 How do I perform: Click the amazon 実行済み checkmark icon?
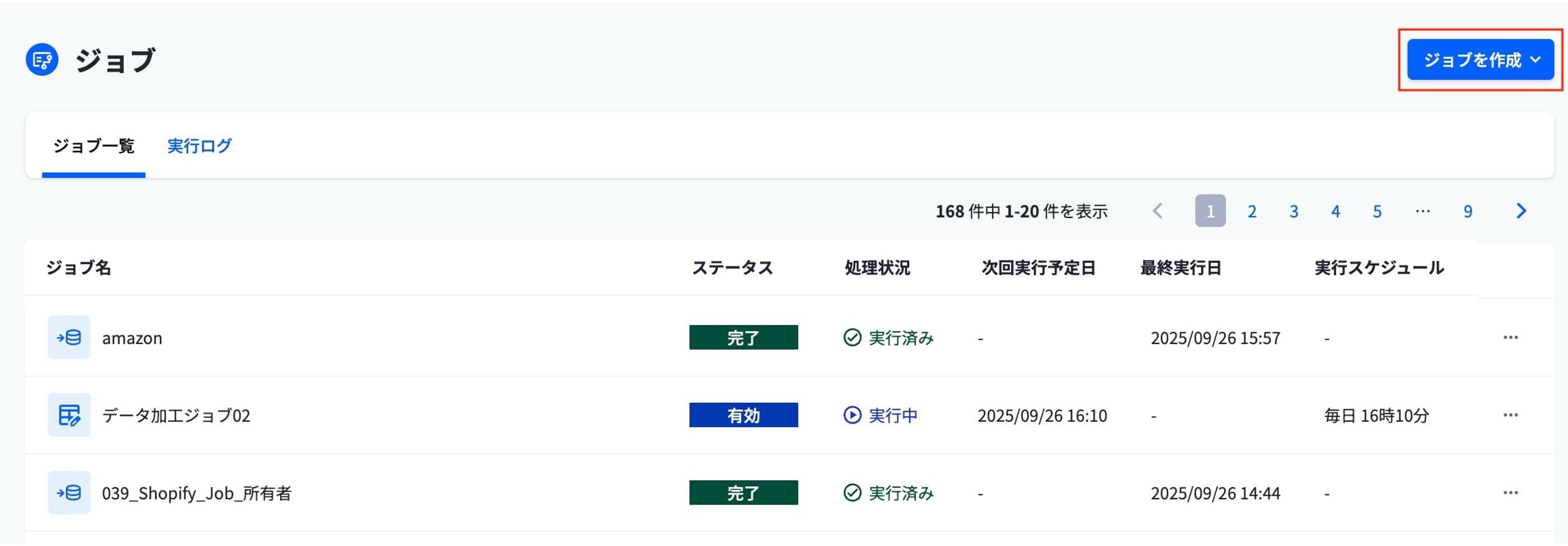click(x=852, y=337)
